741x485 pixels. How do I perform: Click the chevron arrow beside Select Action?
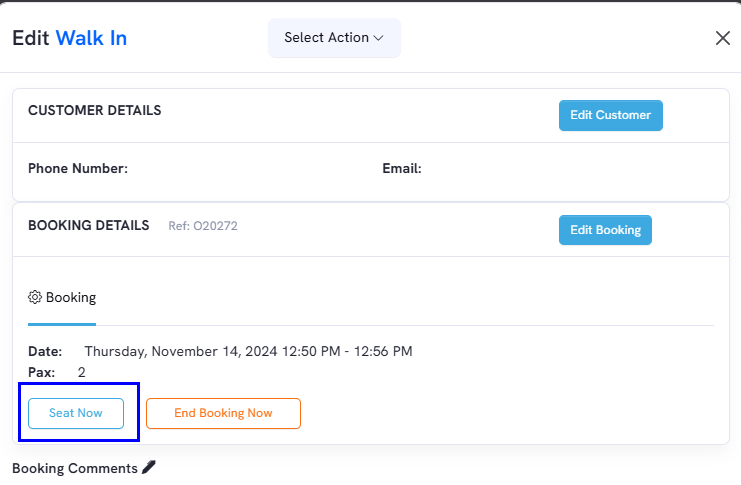[379, 38]
